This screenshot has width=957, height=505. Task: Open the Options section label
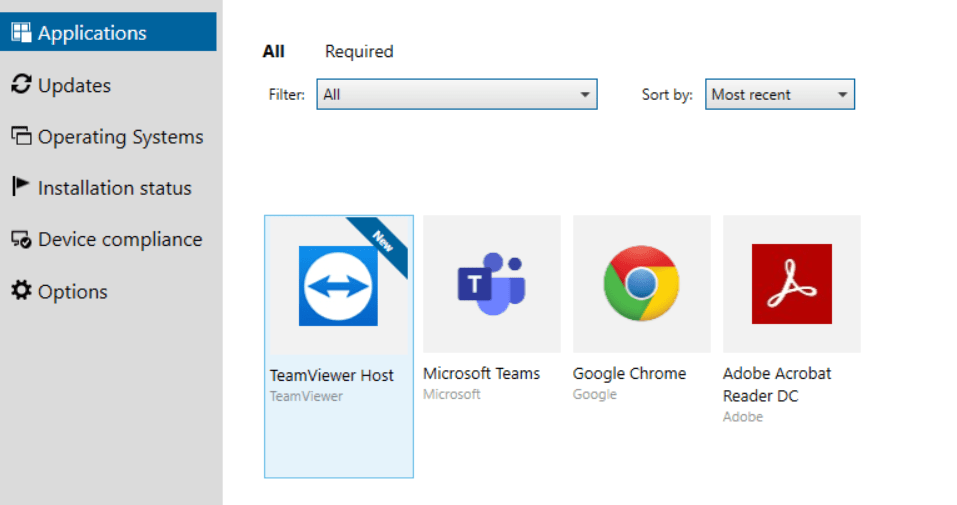[73, 292]
